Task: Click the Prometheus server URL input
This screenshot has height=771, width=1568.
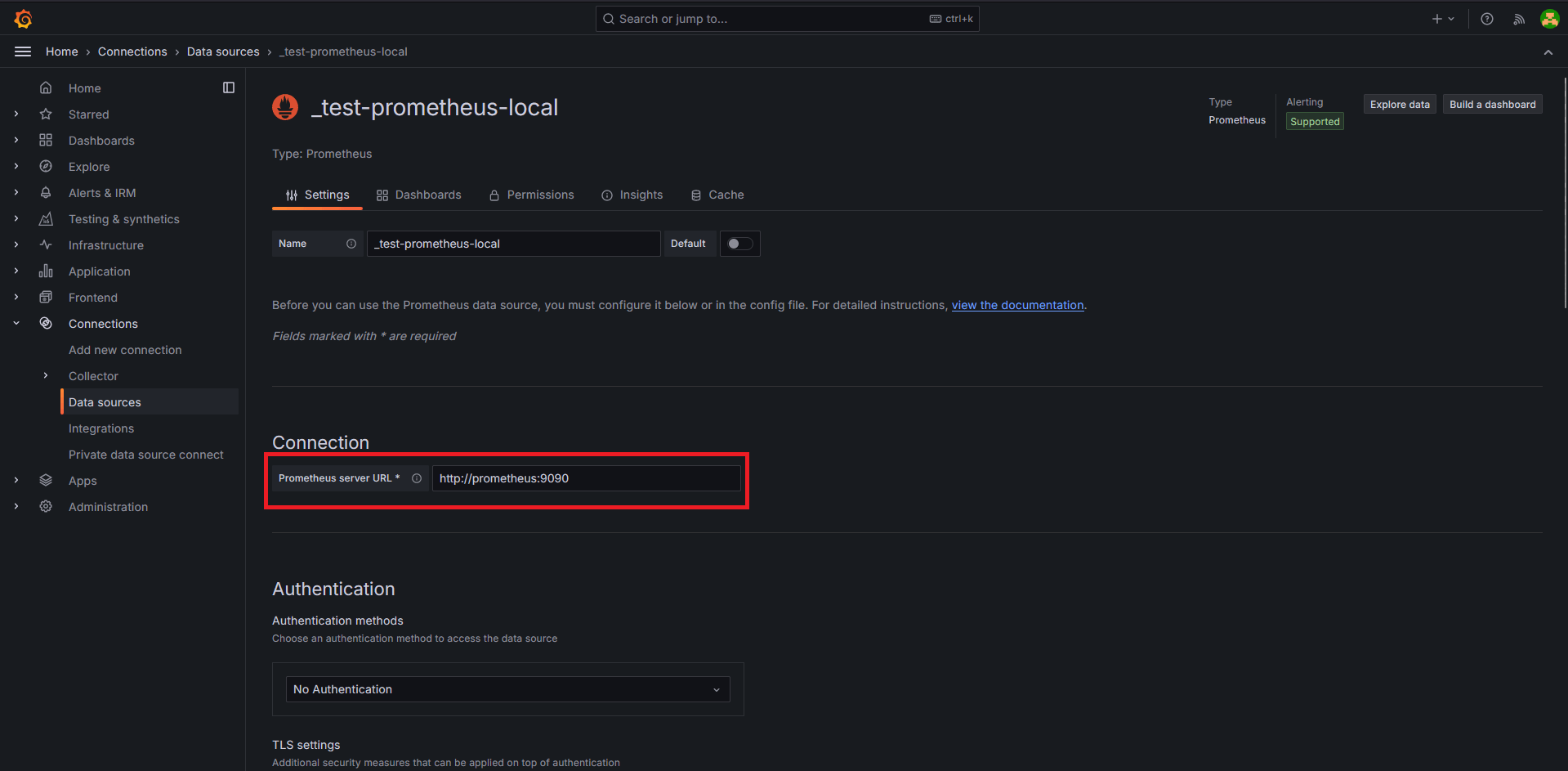Action: click(x=586, y=478)
